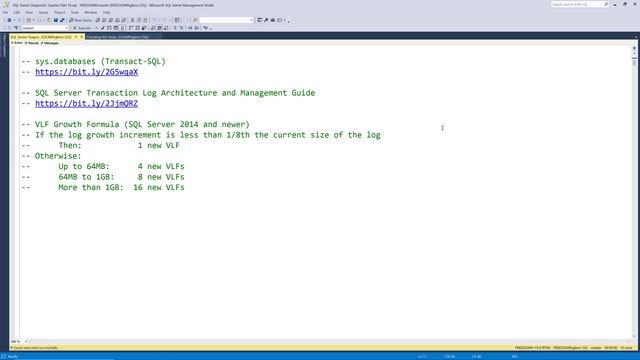Open the bit.ly/2G5wqaX sys.databases link
Viewport: 640px width, 360px height.
(x=87, y=72)
